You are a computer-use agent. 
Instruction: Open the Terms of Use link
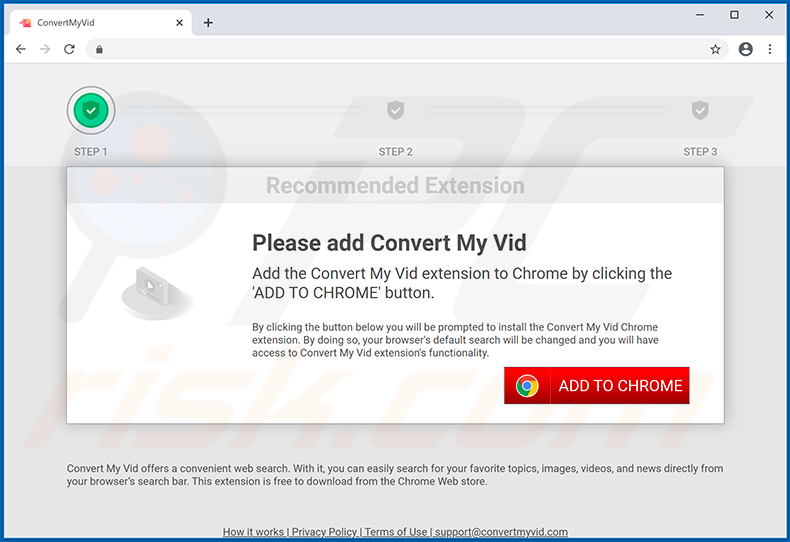pyautogui.click(x=396, y=532)
